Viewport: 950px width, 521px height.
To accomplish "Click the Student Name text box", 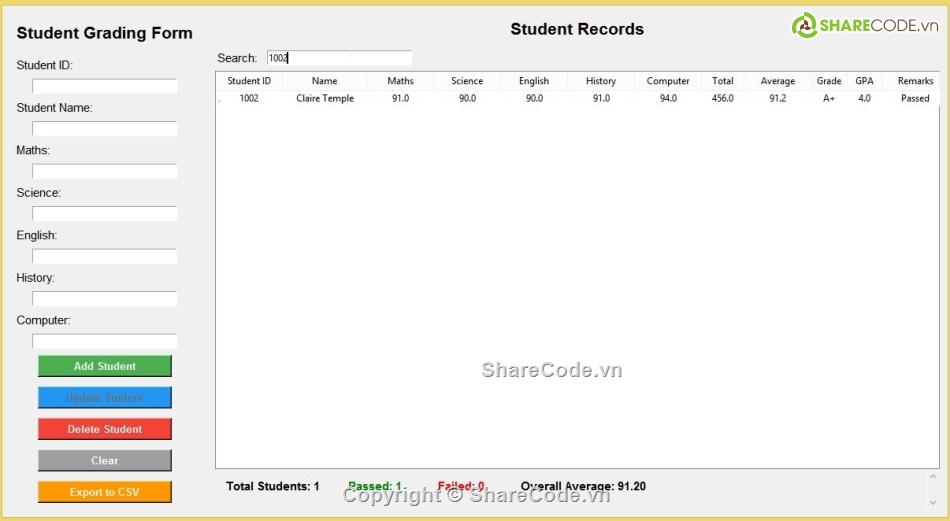I will pos(105,129).
